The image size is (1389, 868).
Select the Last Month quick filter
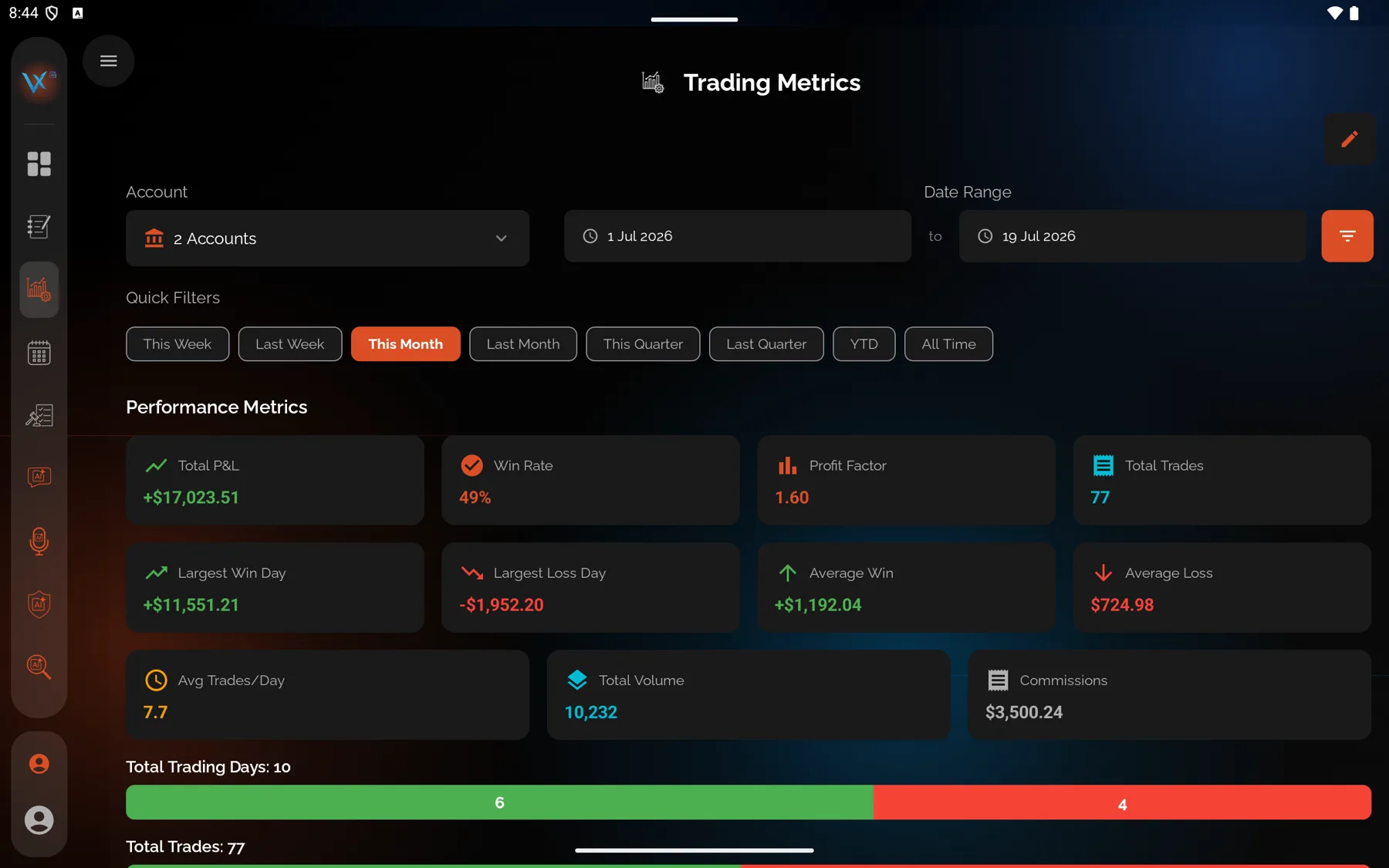pyautogui.click(x=523, y=344)
